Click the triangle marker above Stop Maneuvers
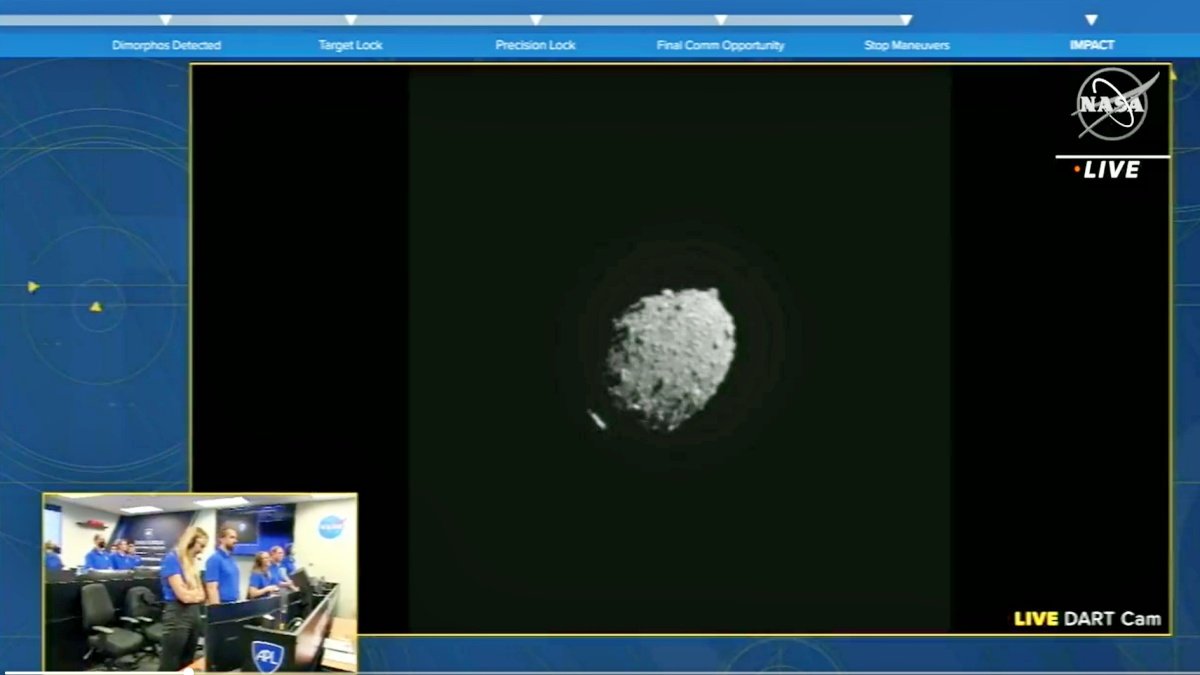The height and width of the screenshot is (675, 1200). [906, 19]
